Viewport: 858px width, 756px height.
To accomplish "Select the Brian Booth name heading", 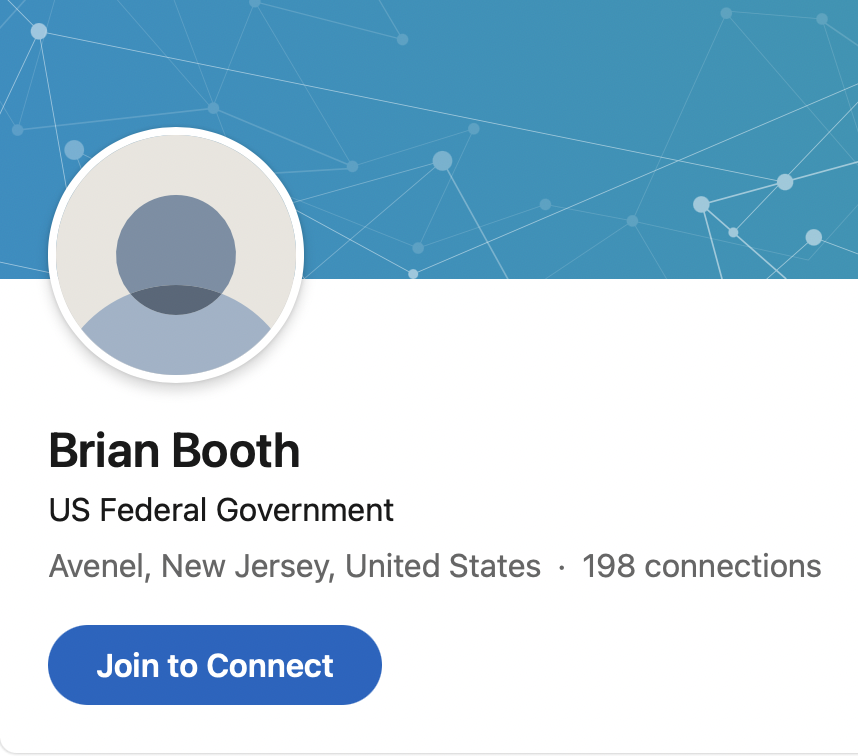I will (174, 450).
